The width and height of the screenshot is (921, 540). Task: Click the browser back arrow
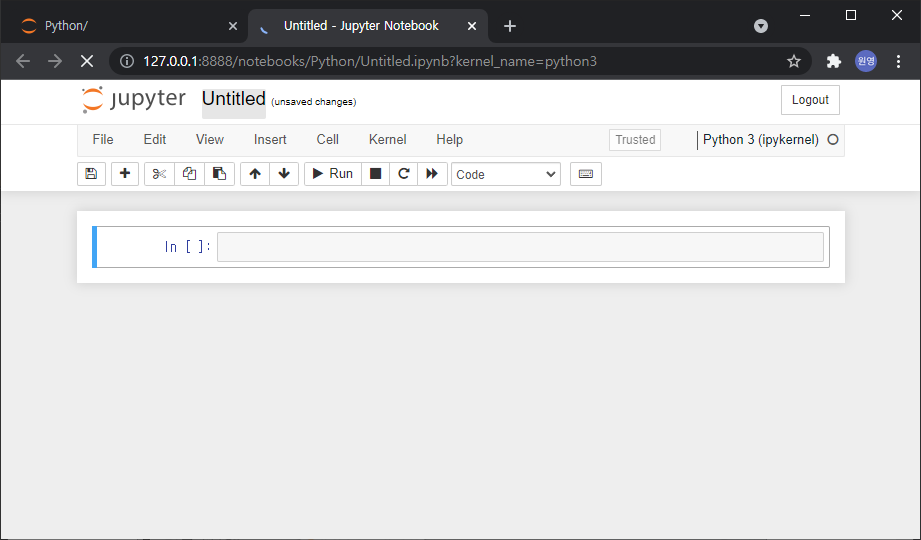(23, 61)
